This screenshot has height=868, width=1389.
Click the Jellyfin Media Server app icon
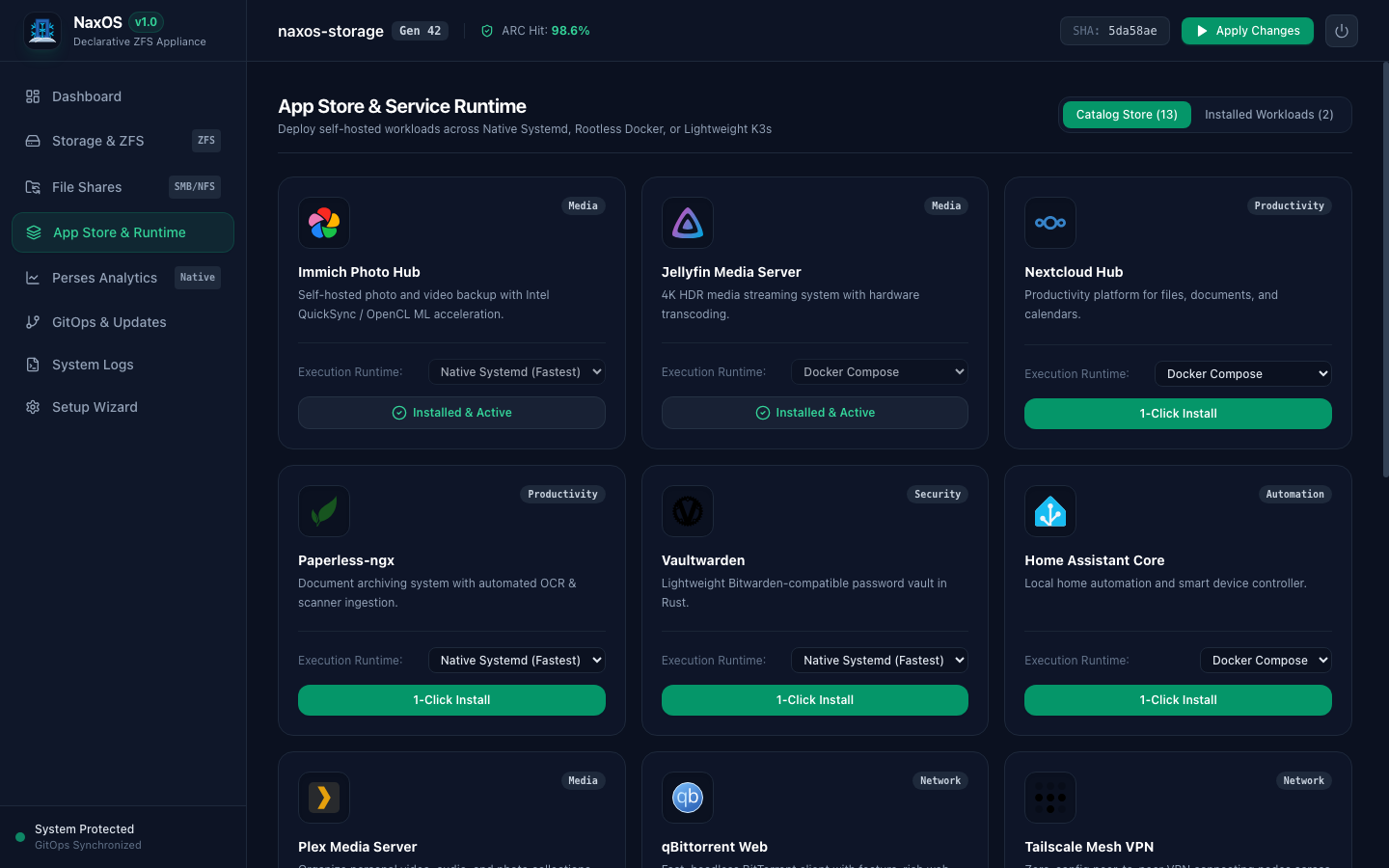(x=688, y=223)
